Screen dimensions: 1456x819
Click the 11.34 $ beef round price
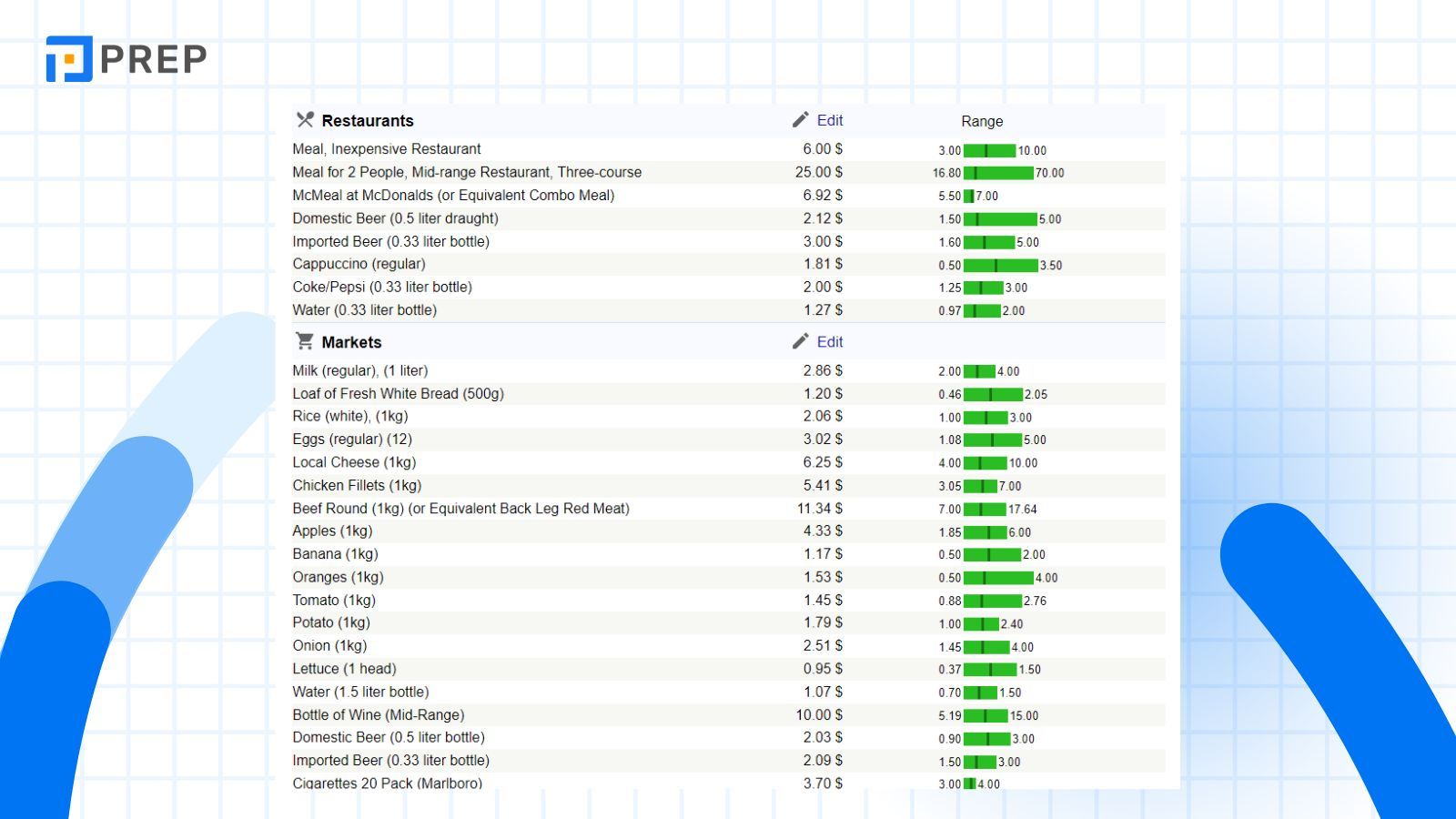pos(820,508)
